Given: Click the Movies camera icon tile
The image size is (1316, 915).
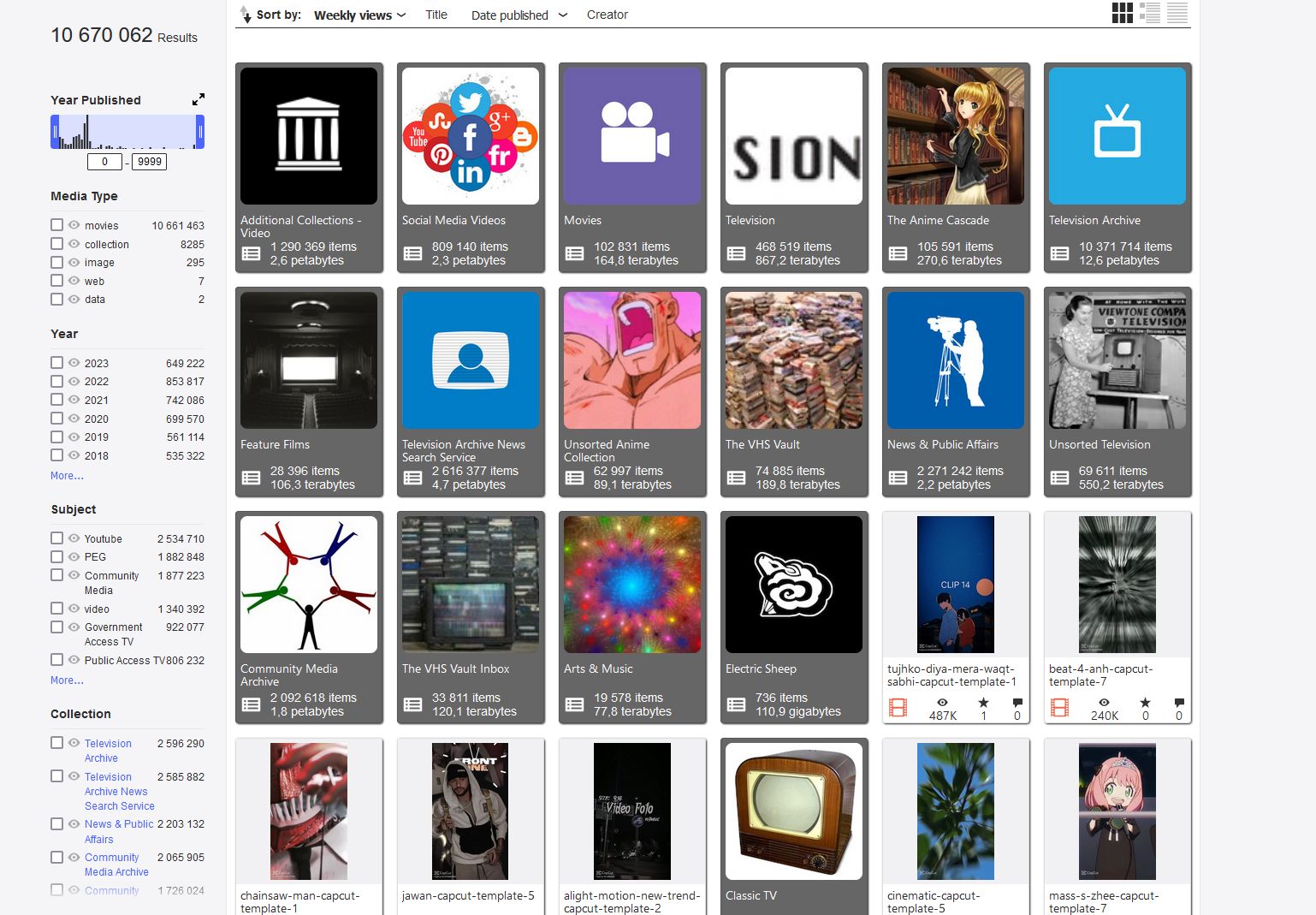Looking at the screenshot, I should [632, 136].
